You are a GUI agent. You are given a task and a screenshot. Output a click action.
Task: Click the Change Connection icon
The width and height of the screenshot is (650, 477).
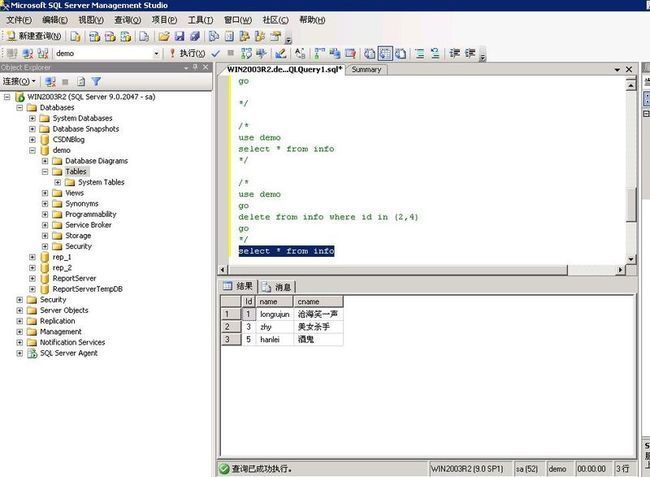[x=43, y=53]
